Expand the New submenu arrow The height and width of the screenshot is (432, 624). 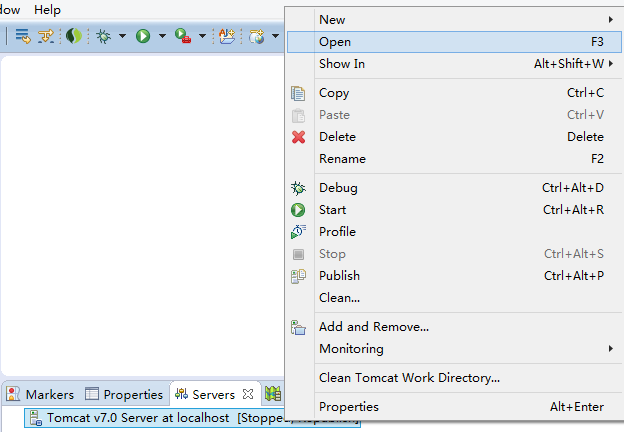[611, 19]
